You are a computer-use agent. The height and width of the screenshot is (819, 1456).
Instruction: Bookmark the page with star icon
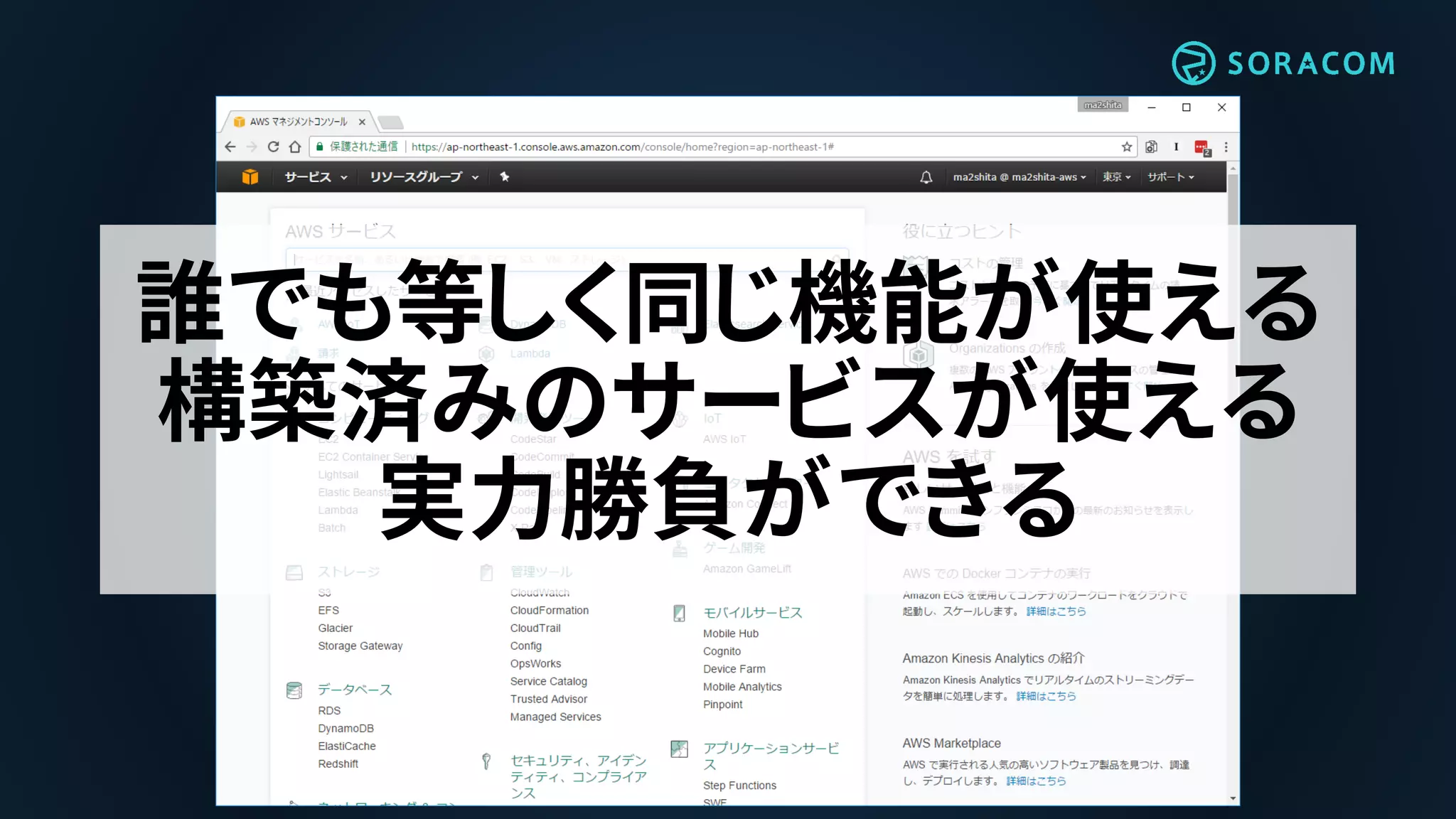click(x=1127, y=147)
